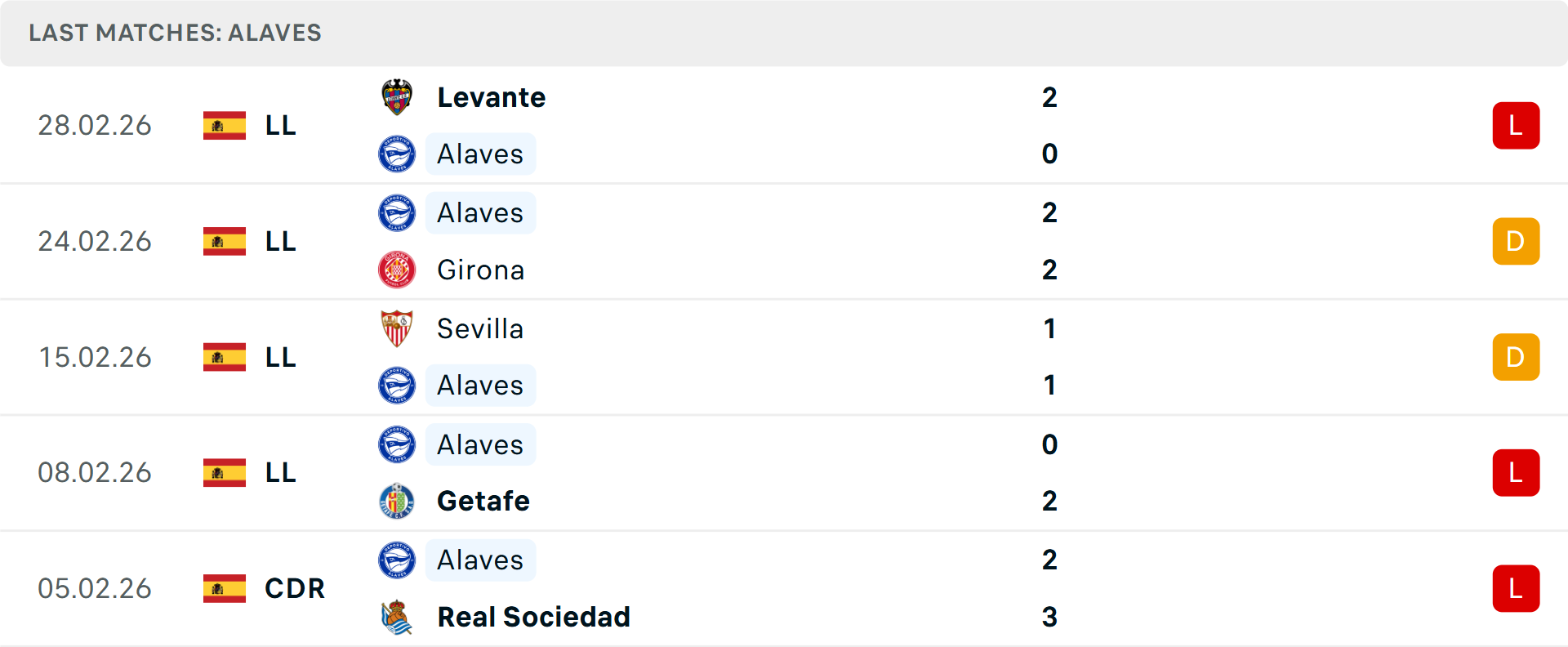Viewport: 1568px width, 647px height.
Task: Click Spain flag on the 28.02.26 row
Action: point(225,126)
